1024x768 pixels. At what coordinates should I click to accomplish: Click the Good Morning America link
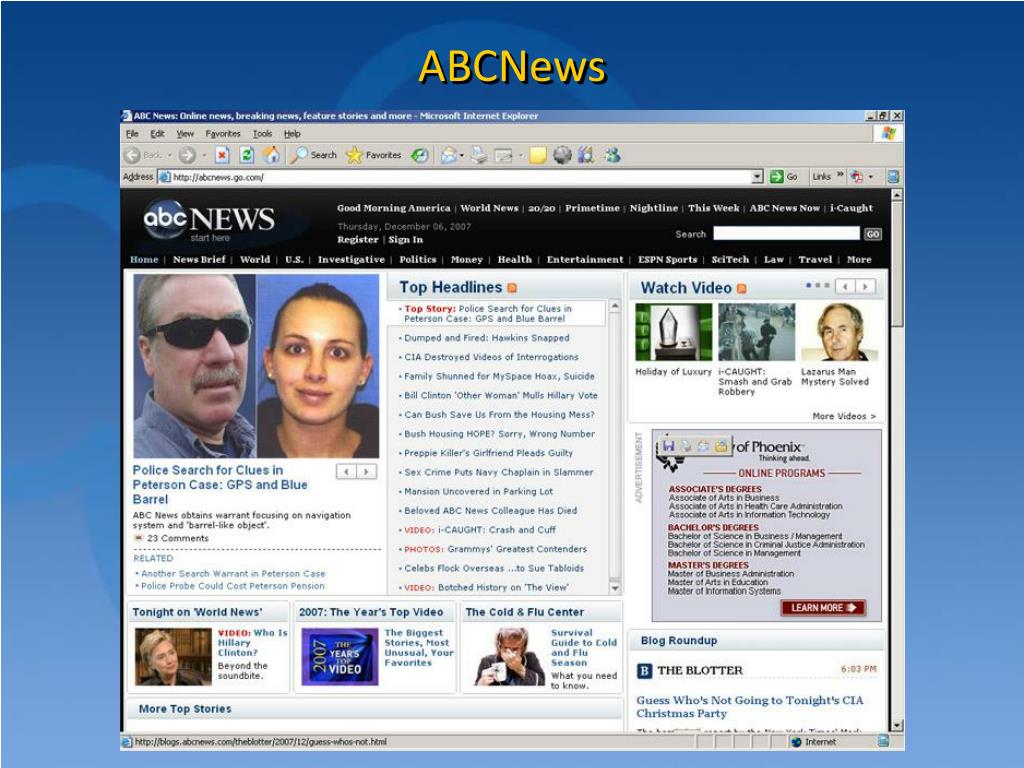[394, 208]
